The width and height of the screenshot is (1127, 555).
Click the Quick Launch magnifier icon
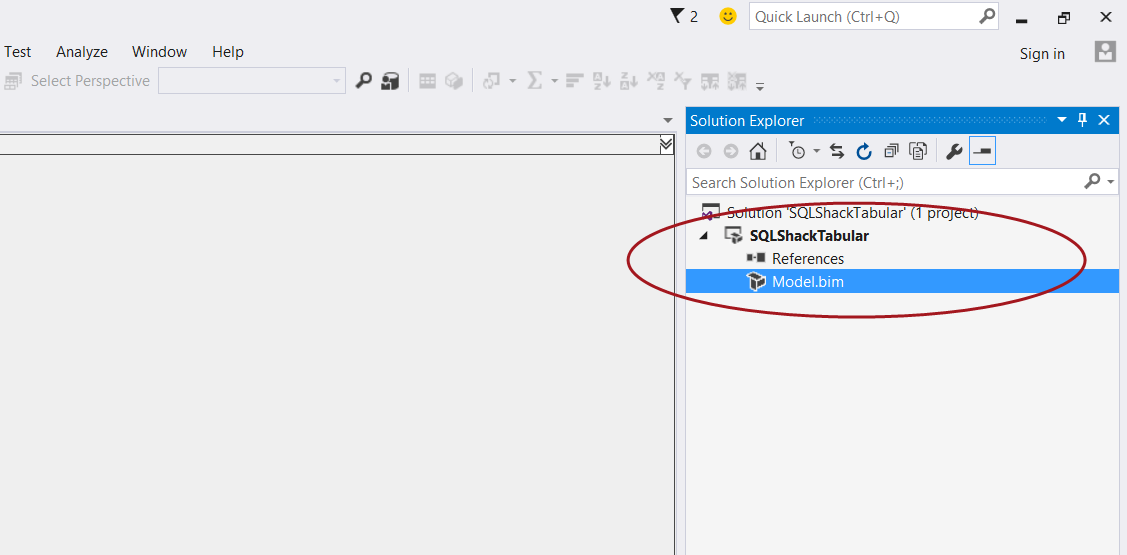click(x=988, y=15)
